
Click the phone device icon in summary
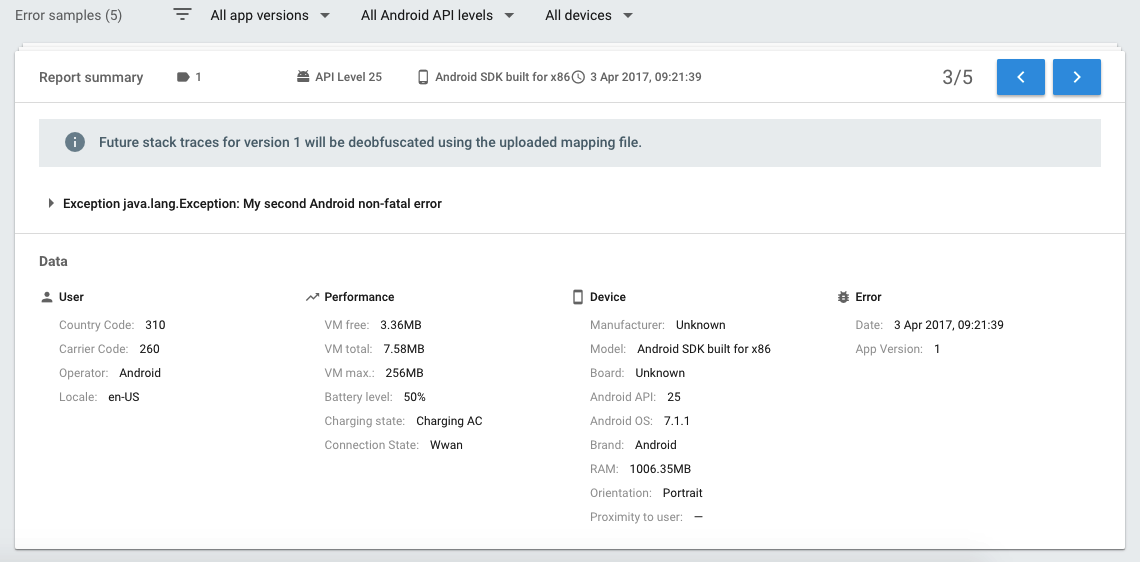pos(423,77)
